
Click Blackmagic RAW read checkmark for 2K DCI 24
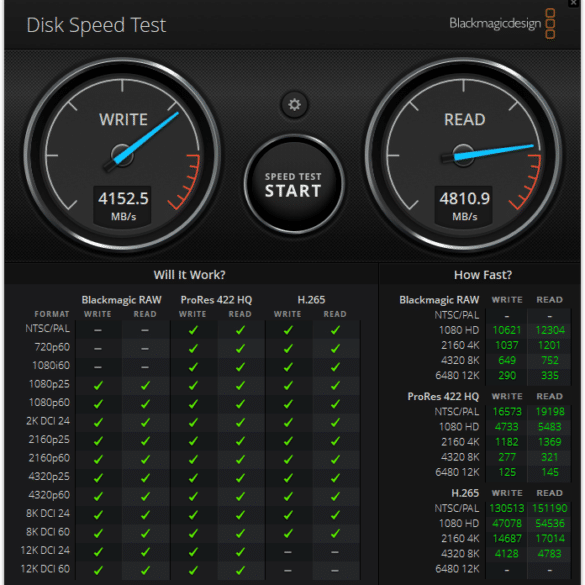point(145,422)
